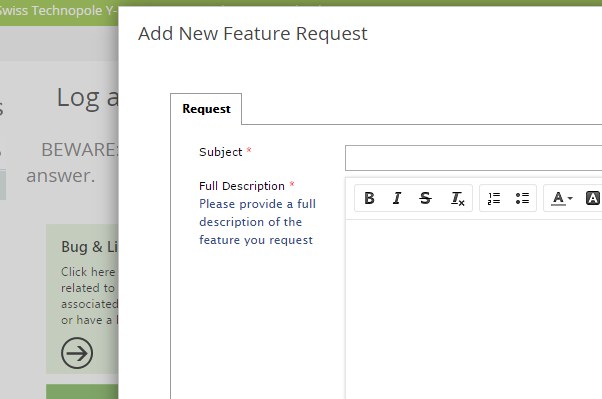Click the green bar below the Bug card
The width and height of the screenshot is (602, 399).
(82, 391)
